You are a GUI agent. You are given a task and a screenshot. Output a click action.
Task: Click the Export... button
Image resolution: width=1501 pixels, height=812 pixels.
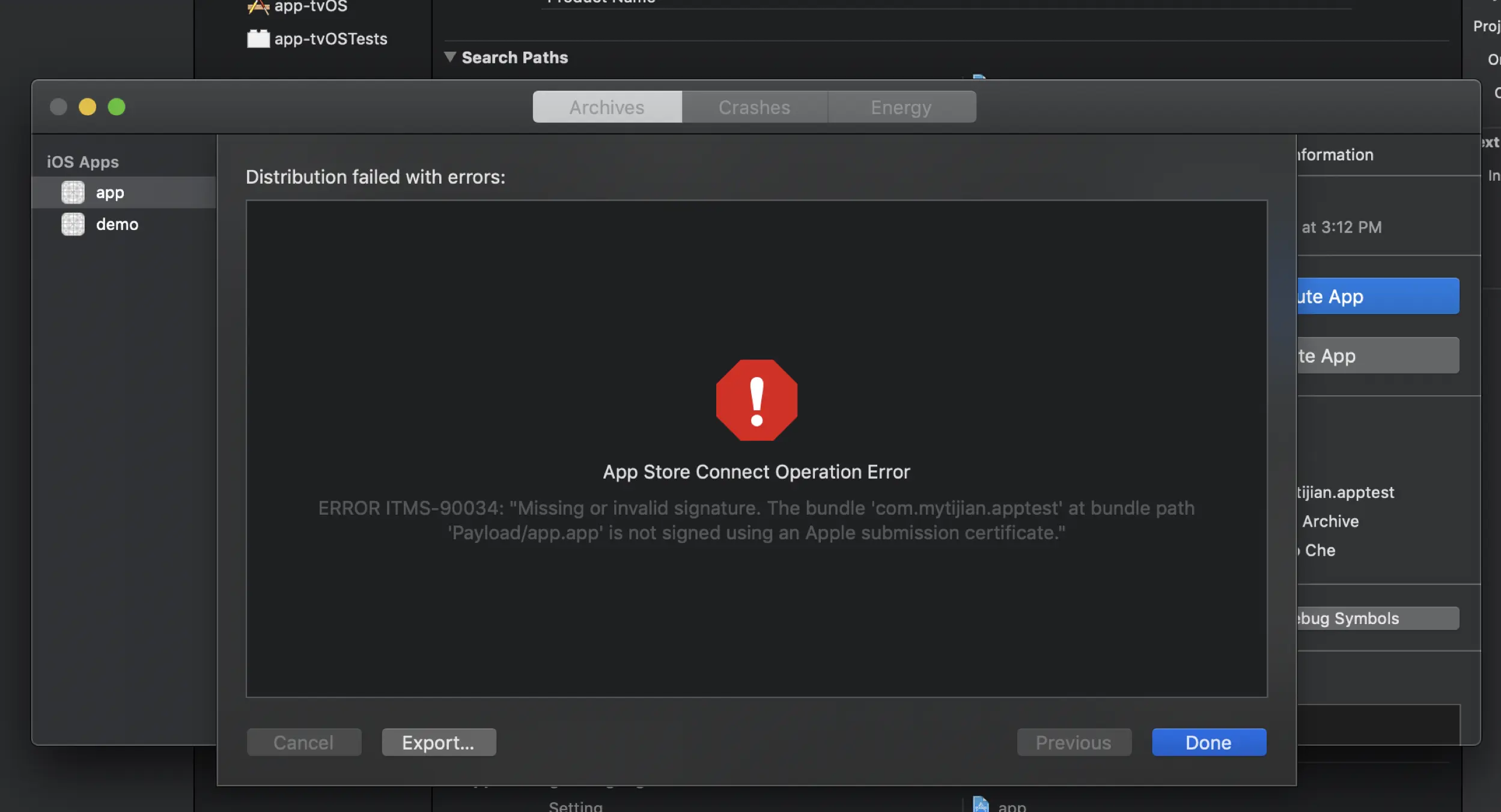click(x=439, y=743)
